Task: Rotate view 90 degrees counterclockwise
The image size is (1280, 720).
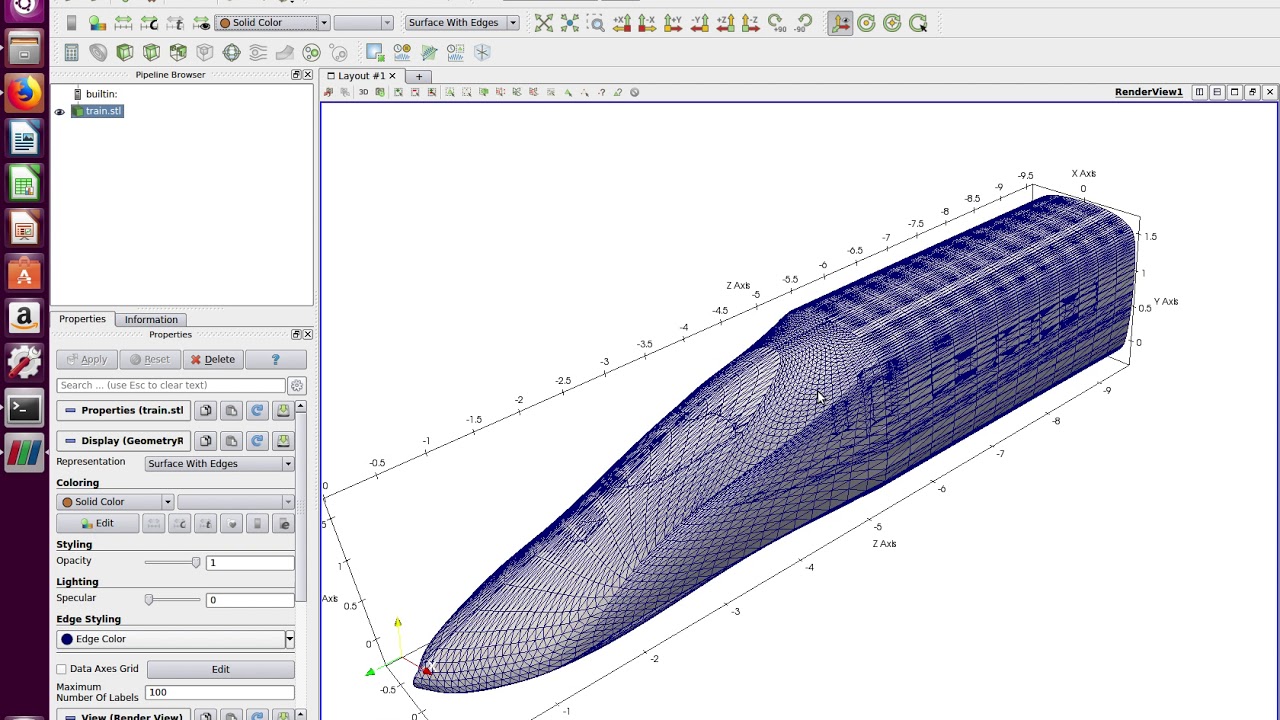Action: 803,22
